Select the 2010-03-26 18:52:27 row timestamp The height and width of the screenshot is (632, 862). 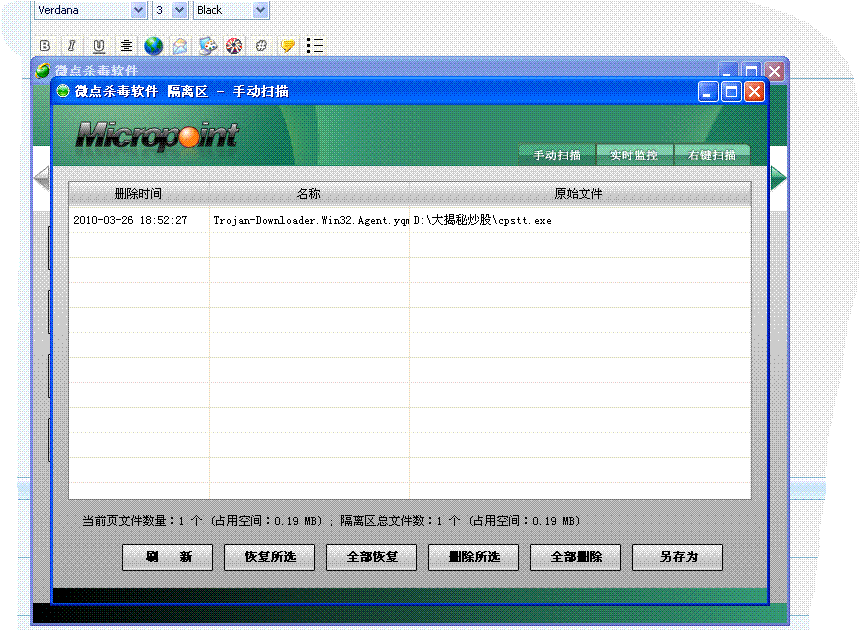pos(130,220)
